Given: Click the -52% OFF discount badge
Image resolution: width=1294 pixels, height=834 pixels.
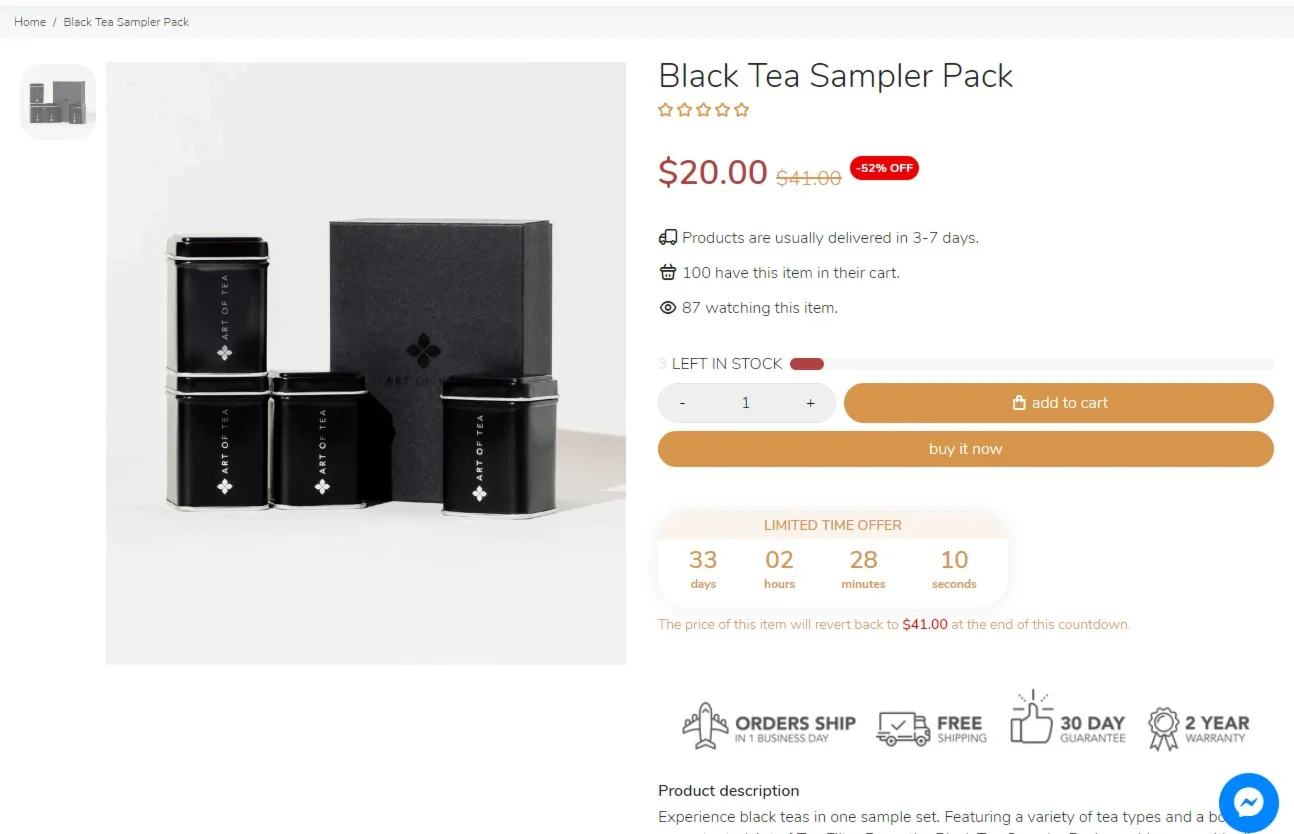Looking at the screenshot, I should click(884, 168).
